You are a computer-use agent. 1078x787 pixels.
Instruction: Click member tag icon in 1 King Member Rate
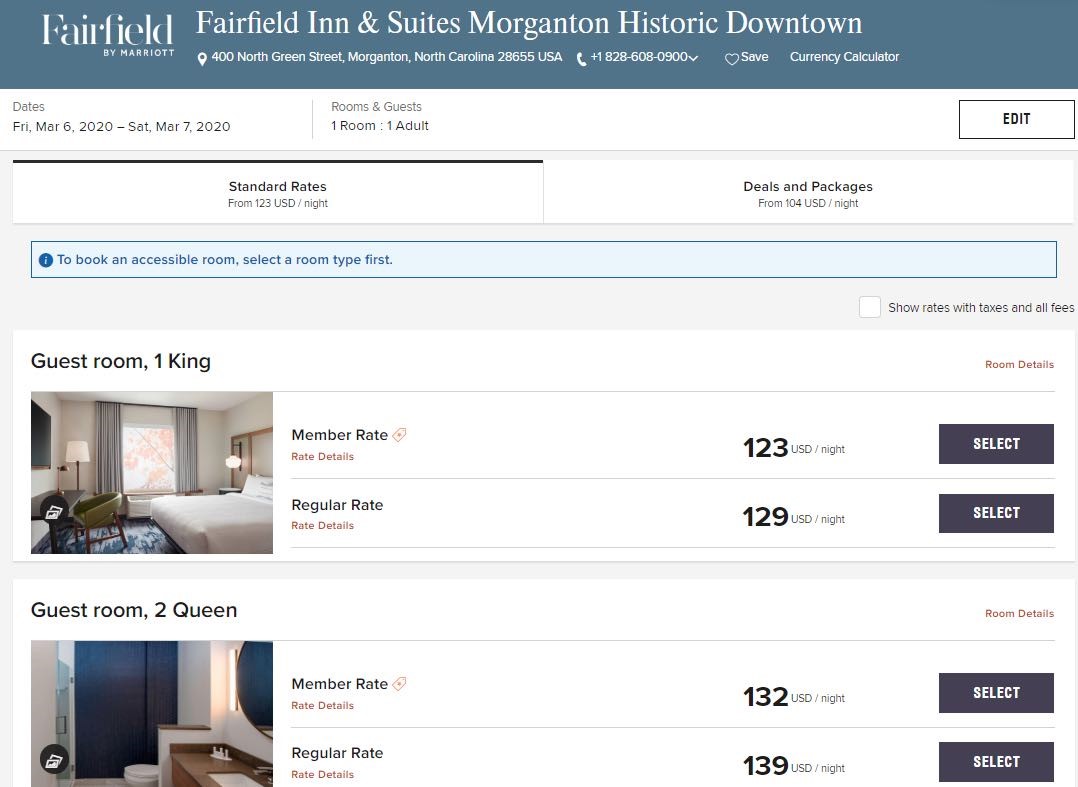coord(399,434)
